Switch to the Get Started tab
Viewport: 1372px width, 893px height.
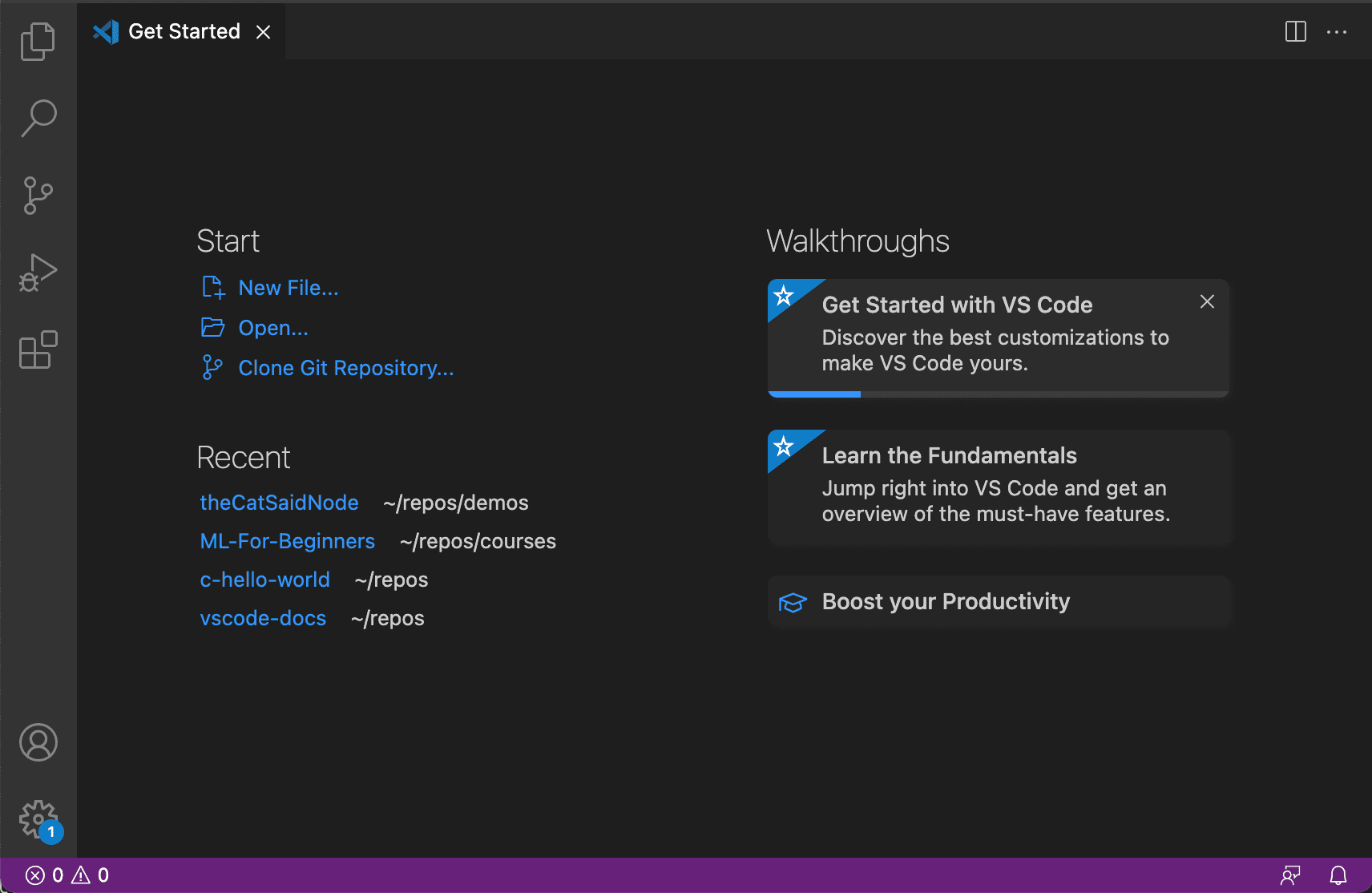(x=184, y=31)
